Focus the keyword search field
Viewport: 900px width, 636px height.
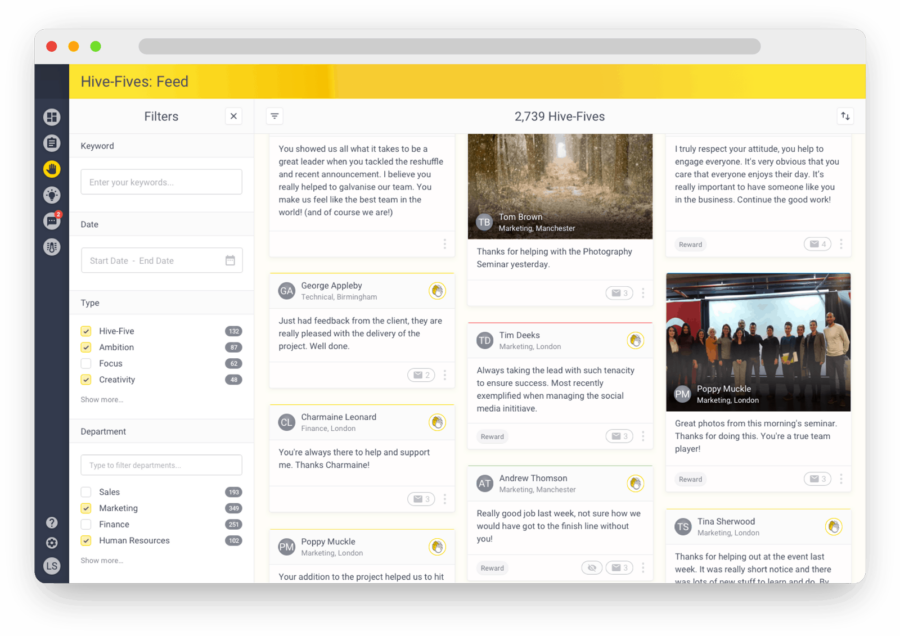161,182
